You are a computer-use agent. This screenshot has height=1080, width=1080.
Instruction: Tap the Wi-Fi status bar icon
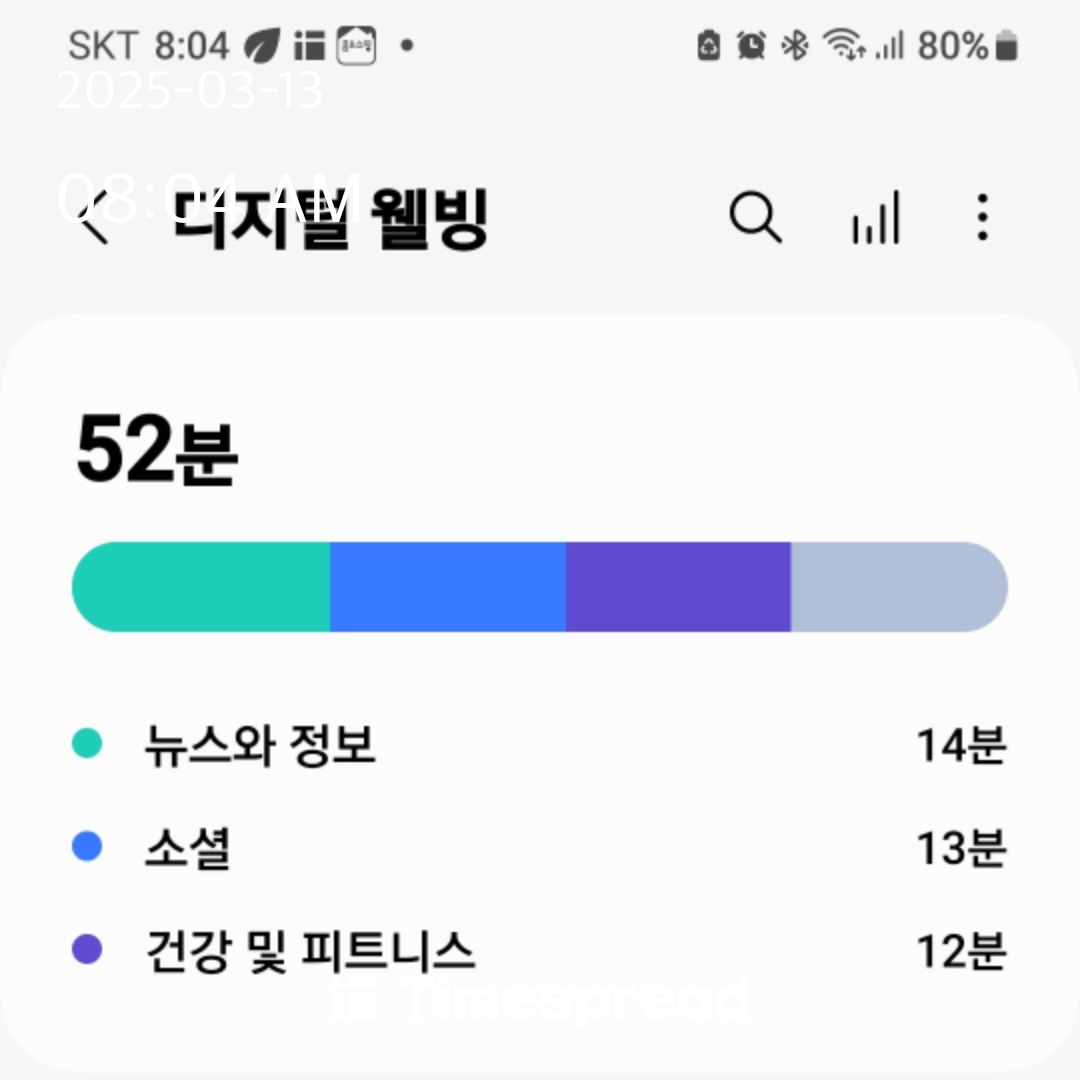[x=843, y=45]
